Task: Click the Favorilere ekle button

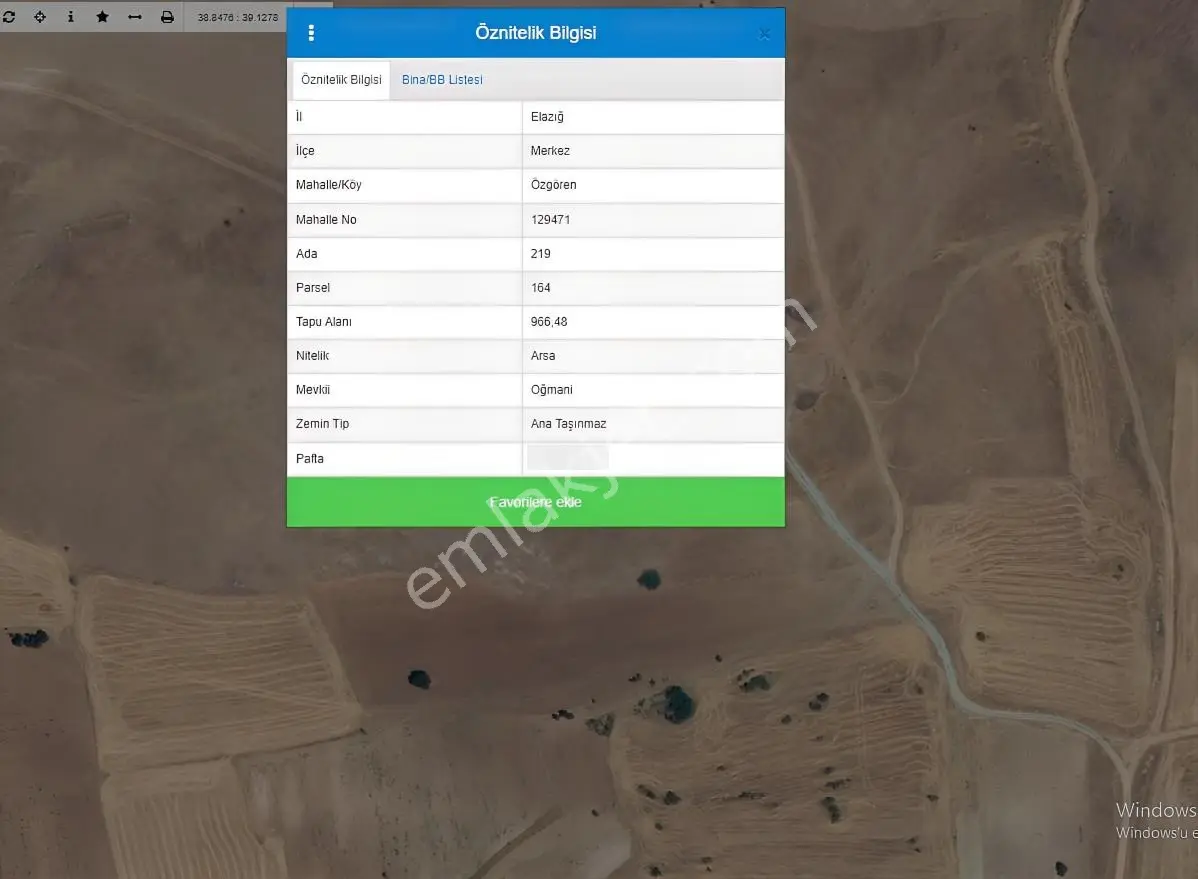Action: point(536,502)
